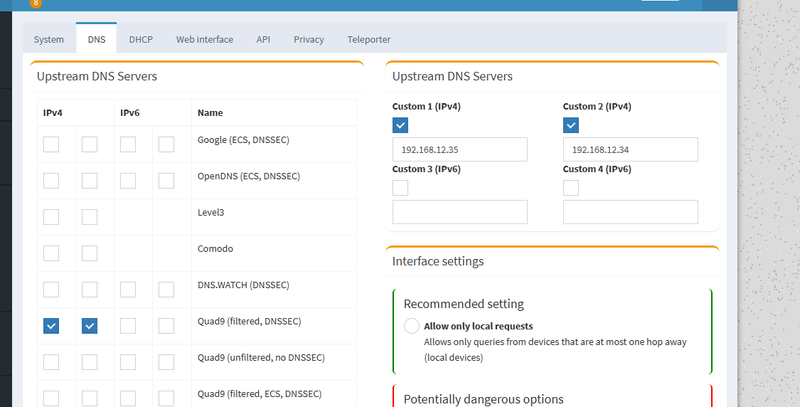The image size is (800, 407).
Task: Click the 192.168.12.35 address field
Action: (x=459, y=150)
